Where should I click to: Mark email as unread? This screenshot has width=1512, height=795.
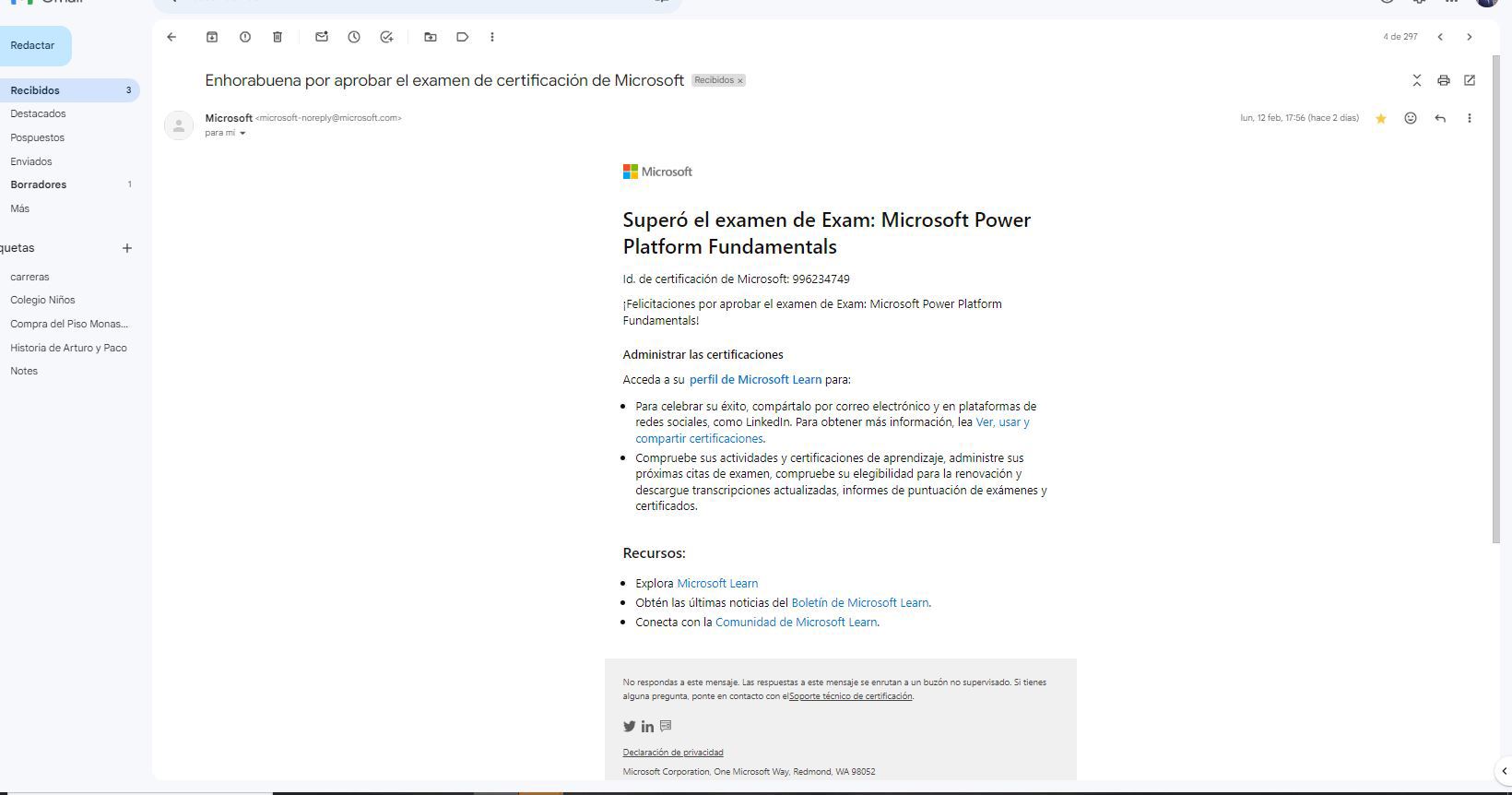pyautogui.click(x=322, y=37)
